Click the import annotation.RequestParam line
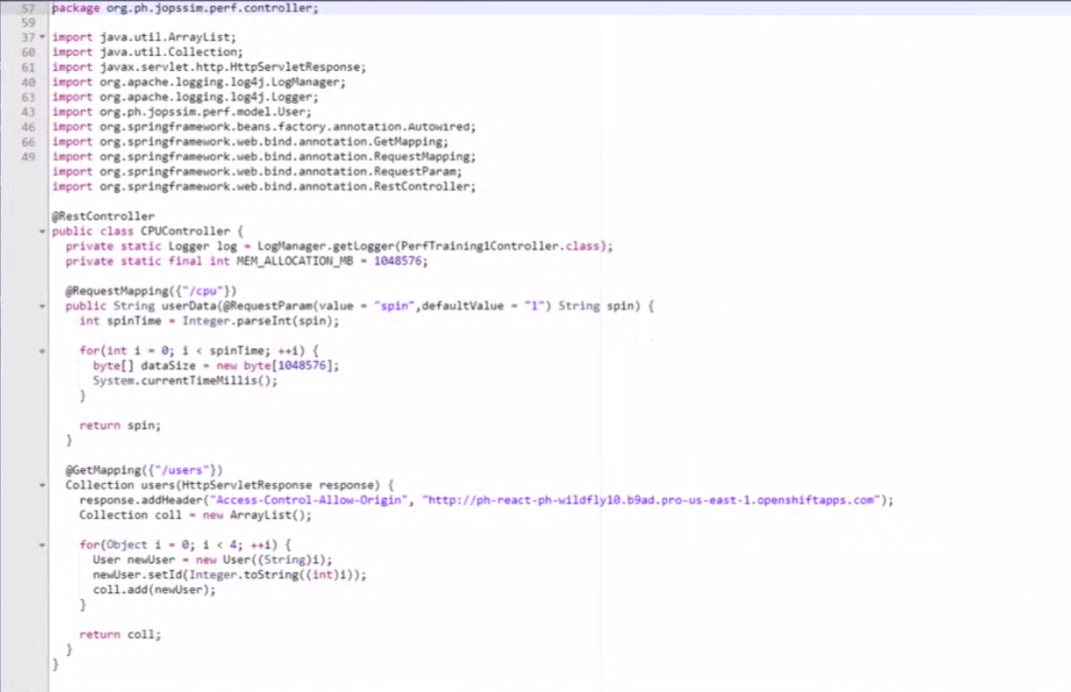The width and height of the screenshot is (1071, 692). (x=257, y=171)
